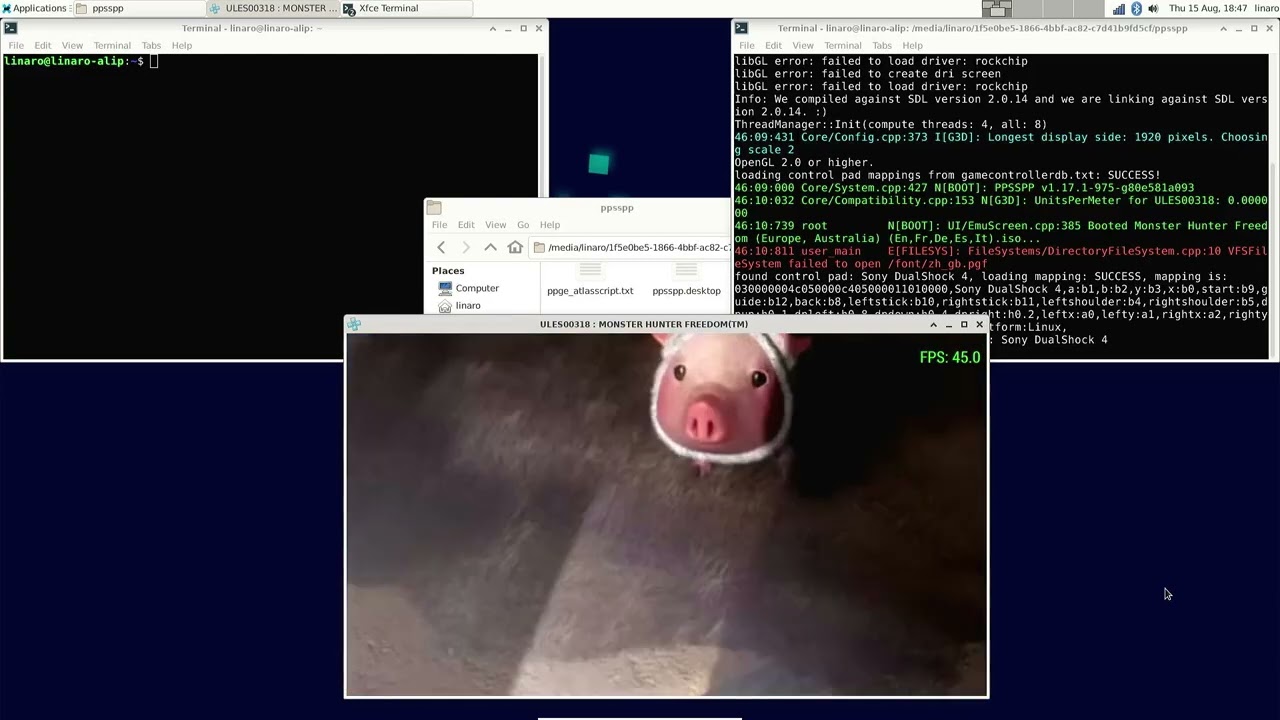
Task: Select linaro in Places sidebar
Action: pos(460,305)
